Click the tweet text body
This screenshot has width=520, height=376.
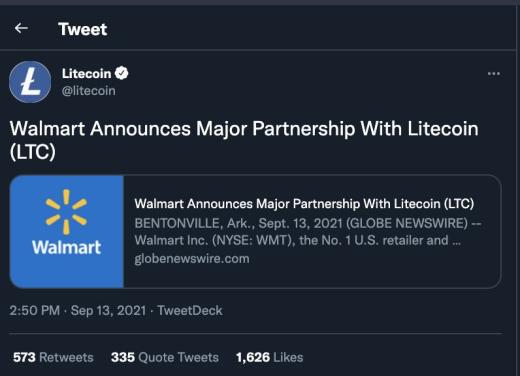click(244, 140)
